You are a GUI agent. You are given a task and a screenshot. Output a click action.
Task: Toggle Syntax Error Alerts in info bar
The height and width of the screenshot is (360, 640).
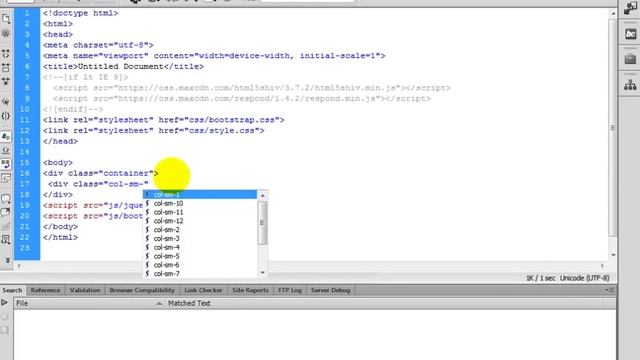tap(6, 178)
